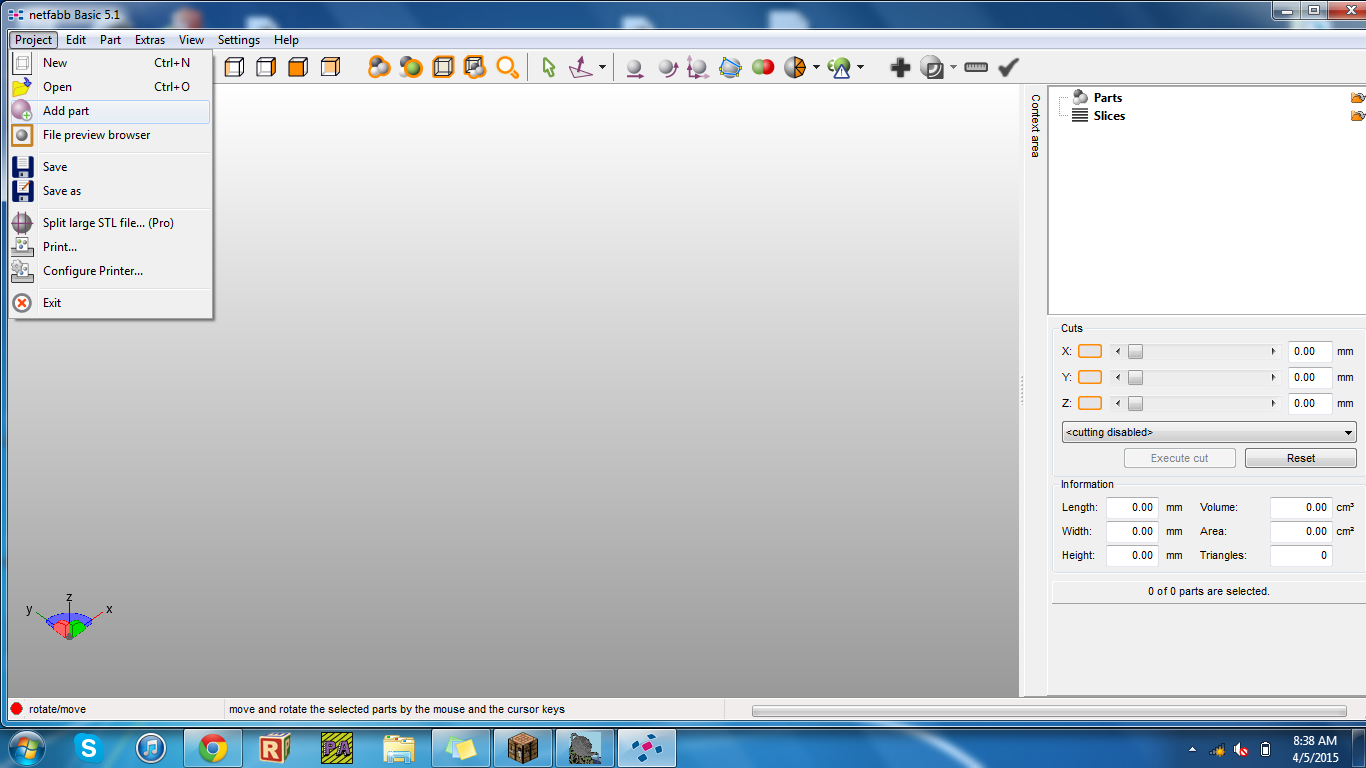Click right arrow of Y cut slider
Viewport: 1366px width, 768px height.
1273,378
